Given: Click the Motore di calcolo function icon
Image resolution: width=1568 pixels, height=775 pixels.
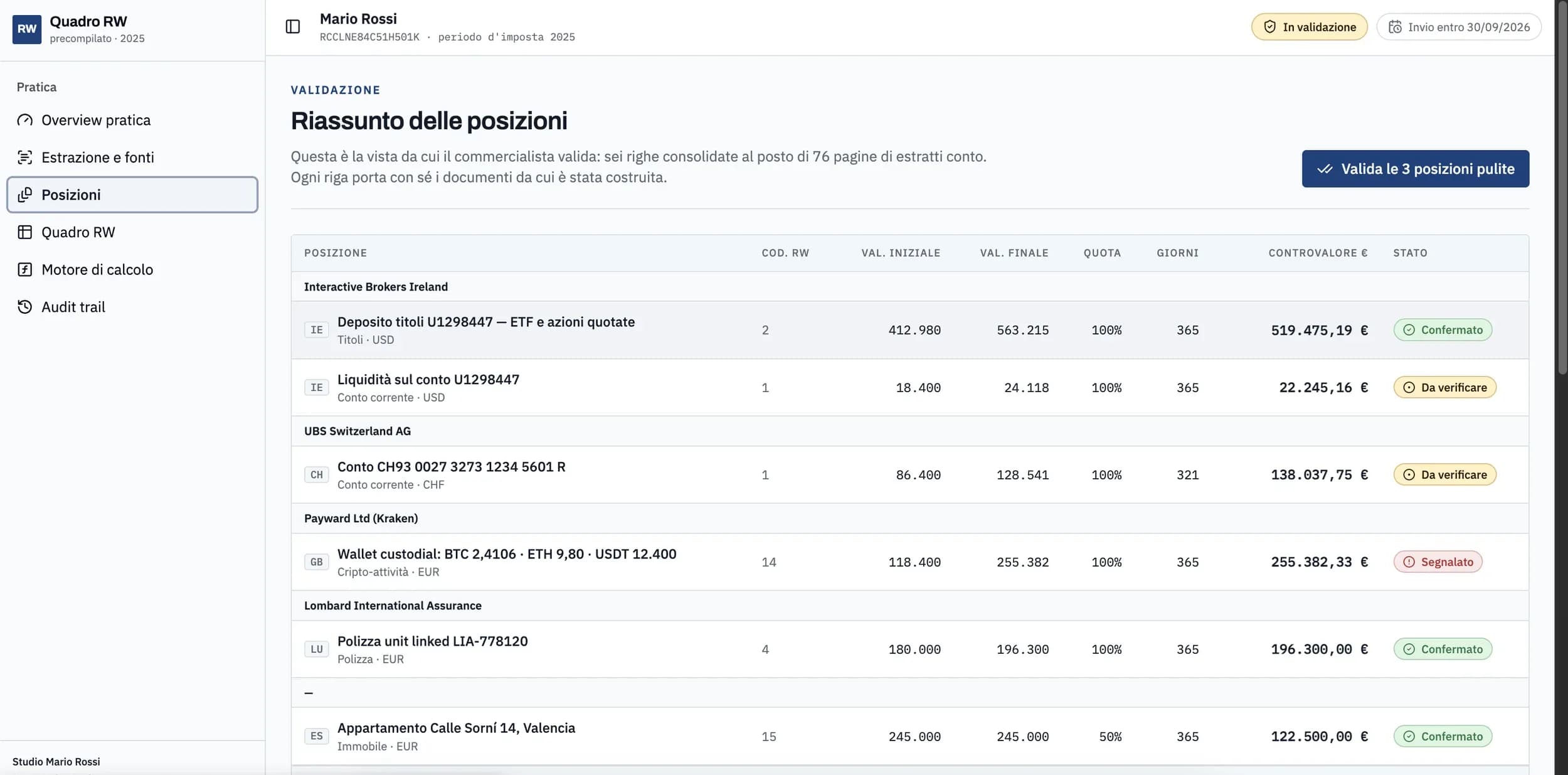Looking at the screenshot, I should tap(25, 270).
